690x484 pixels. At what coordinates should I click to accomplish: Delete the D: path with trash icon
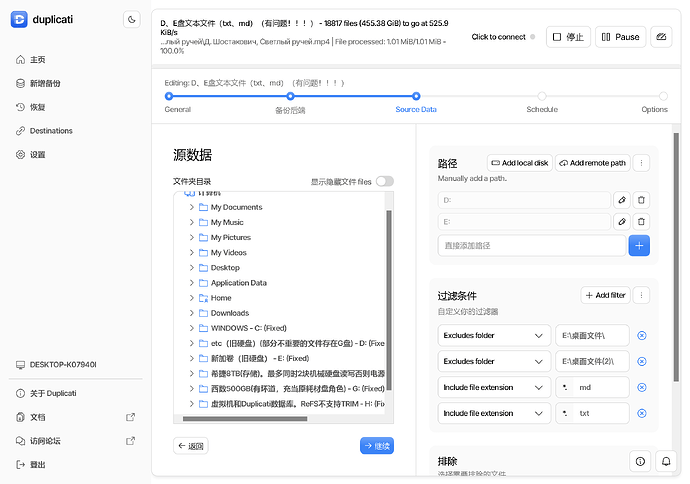641,200
